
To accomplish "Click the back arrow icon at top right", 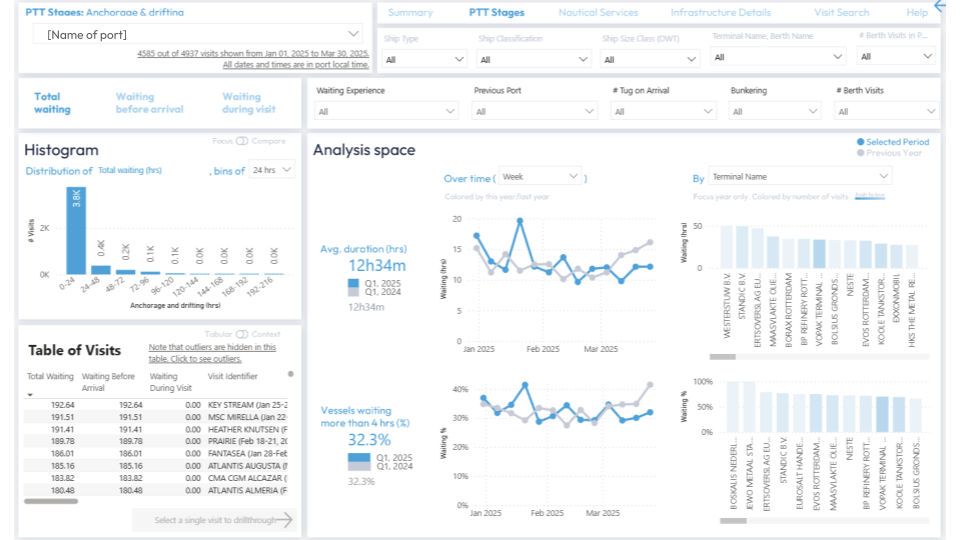I will coord(939,6).
